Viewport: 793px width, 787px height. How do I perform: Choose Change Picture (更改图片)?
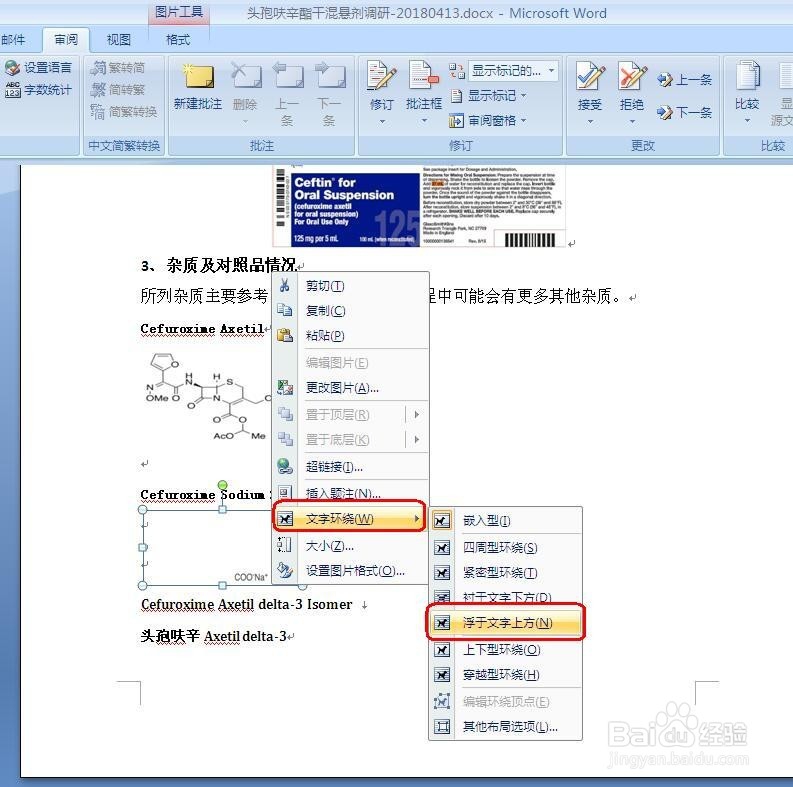(x=351, y=388)
